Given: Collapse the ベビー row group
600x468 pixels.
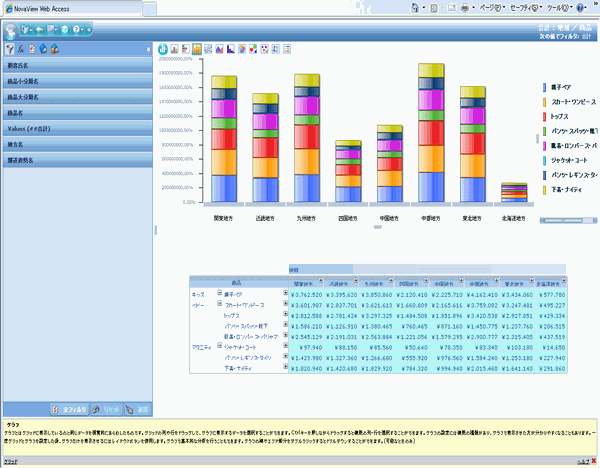Looking at the screenshot, I should pos(220,303).
